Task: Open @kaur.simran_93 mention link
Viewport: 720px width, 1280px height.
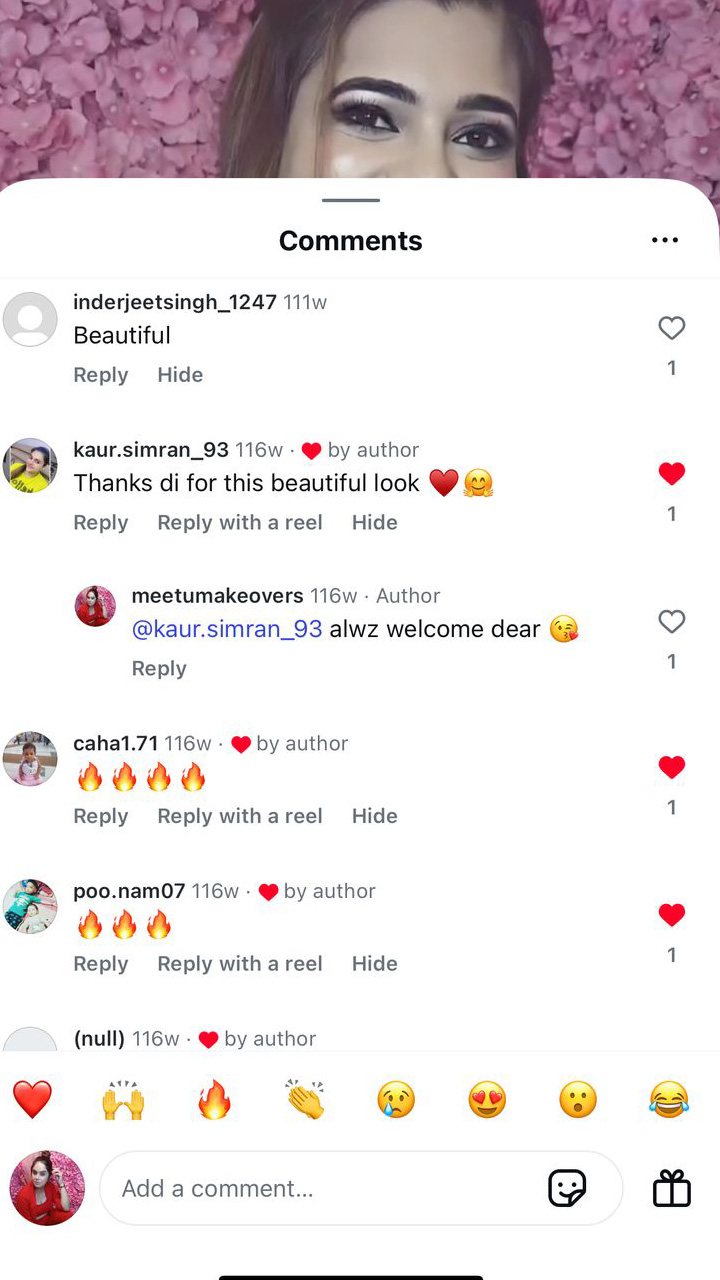Action: coord(227,629)
